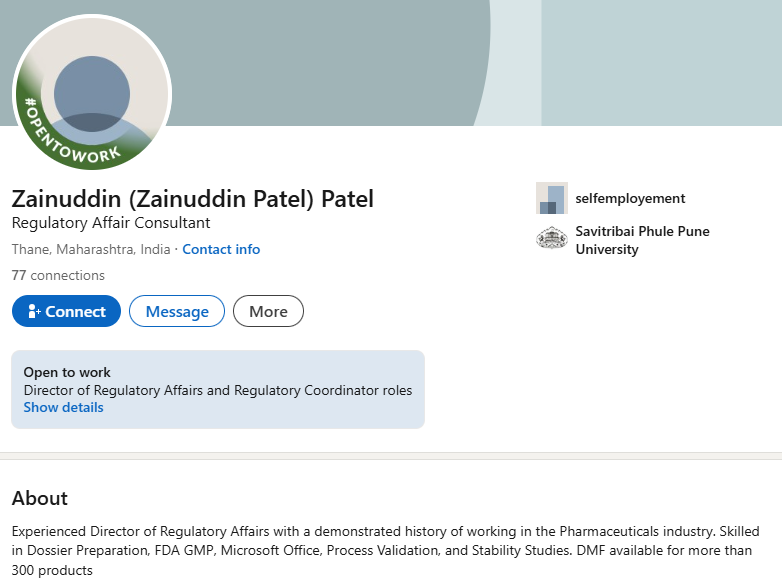Open the Savitribai Phule Pune University link
The width and height of the screenshot is (782, 586).
pos(642,240)
